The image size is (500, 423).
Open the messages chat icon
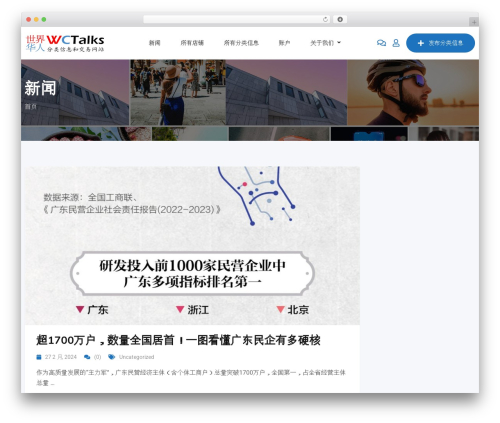[x=381, y=43]
